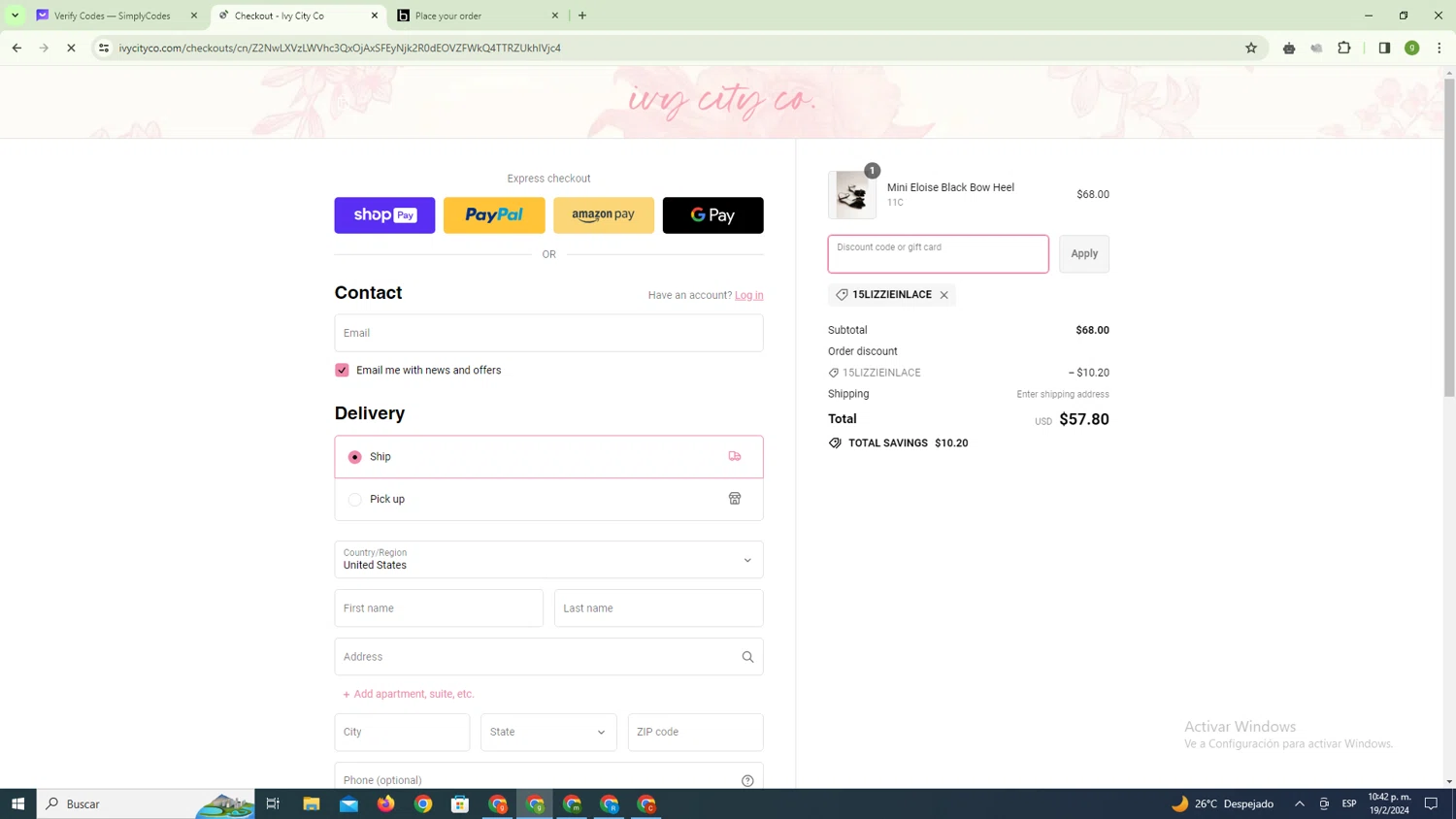The height and width of the screenshot is (819, 1456).
Task: Click the Last name field
Action: coord(659,608)
